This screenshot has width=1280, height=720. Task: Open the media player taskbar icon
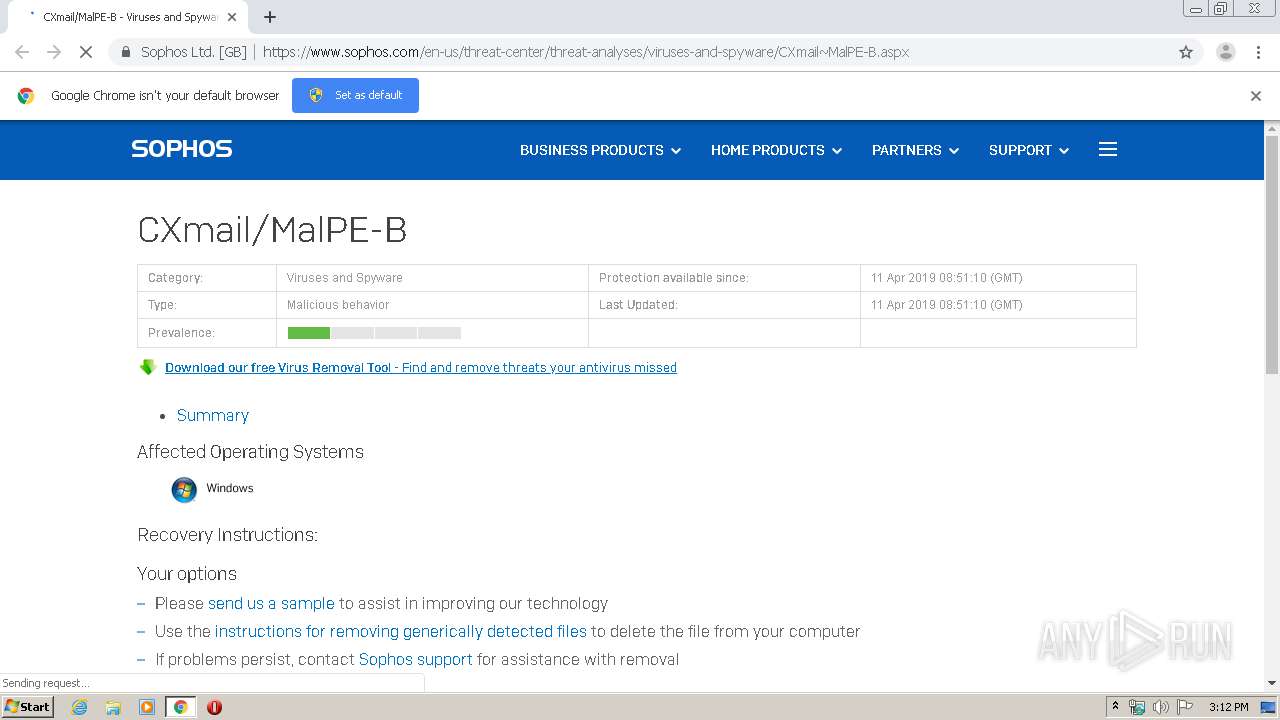tap(147, 707)
